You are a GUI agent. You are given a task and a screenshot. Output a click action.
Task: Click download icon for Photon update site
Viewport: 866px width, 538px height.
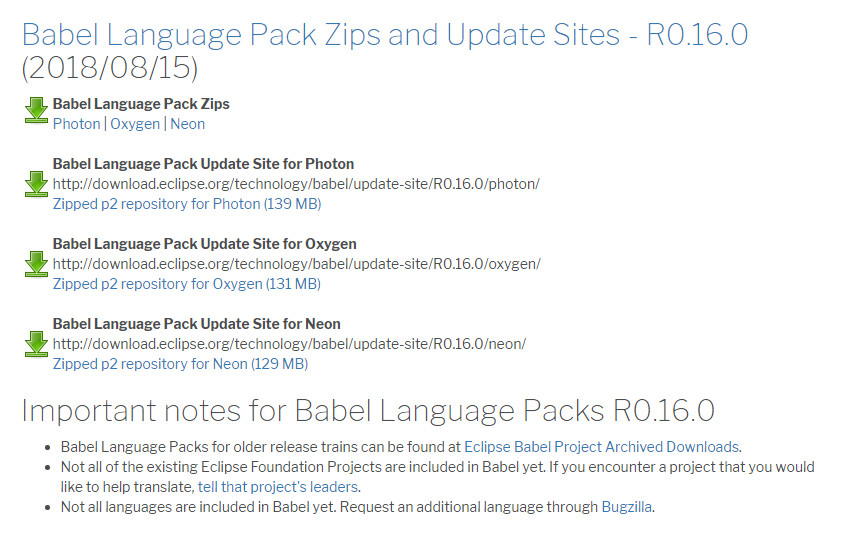coord(36,184)
